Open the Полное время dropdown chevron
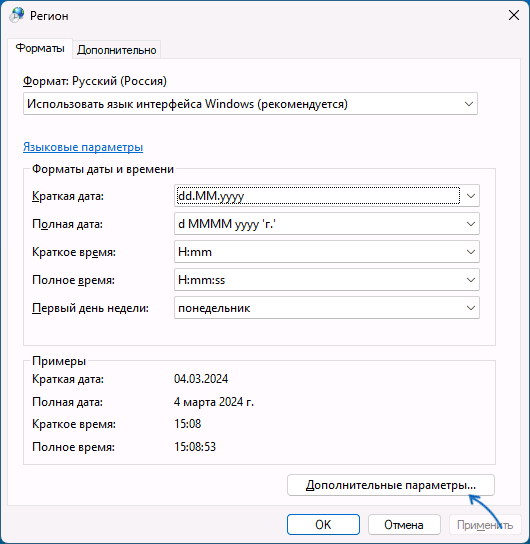Image resolution: width=530 pixels, height=544 pixels. point(471,280)
